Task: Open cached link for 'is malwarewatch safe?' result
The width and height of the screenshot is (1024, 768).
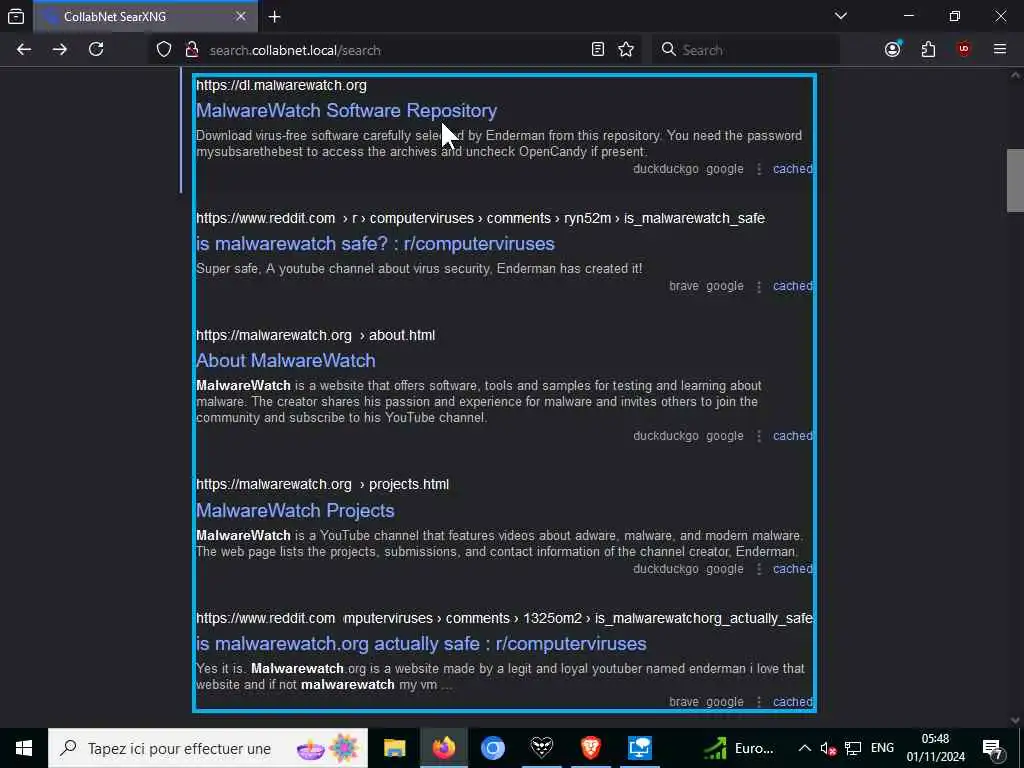Action: pyautogui.click(x=793, y=286)
